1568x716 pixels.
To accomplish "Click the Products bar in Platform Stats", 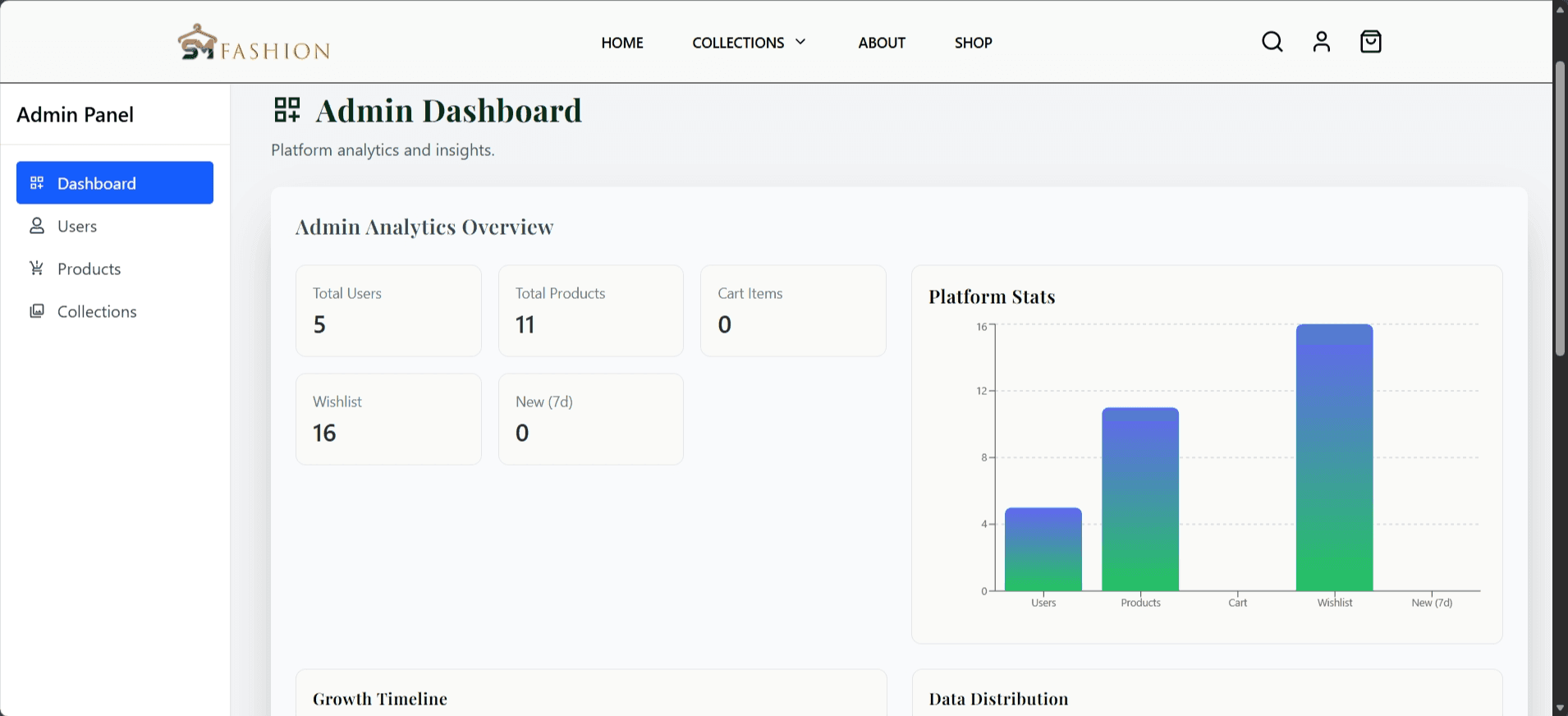I will point(1140,499).
